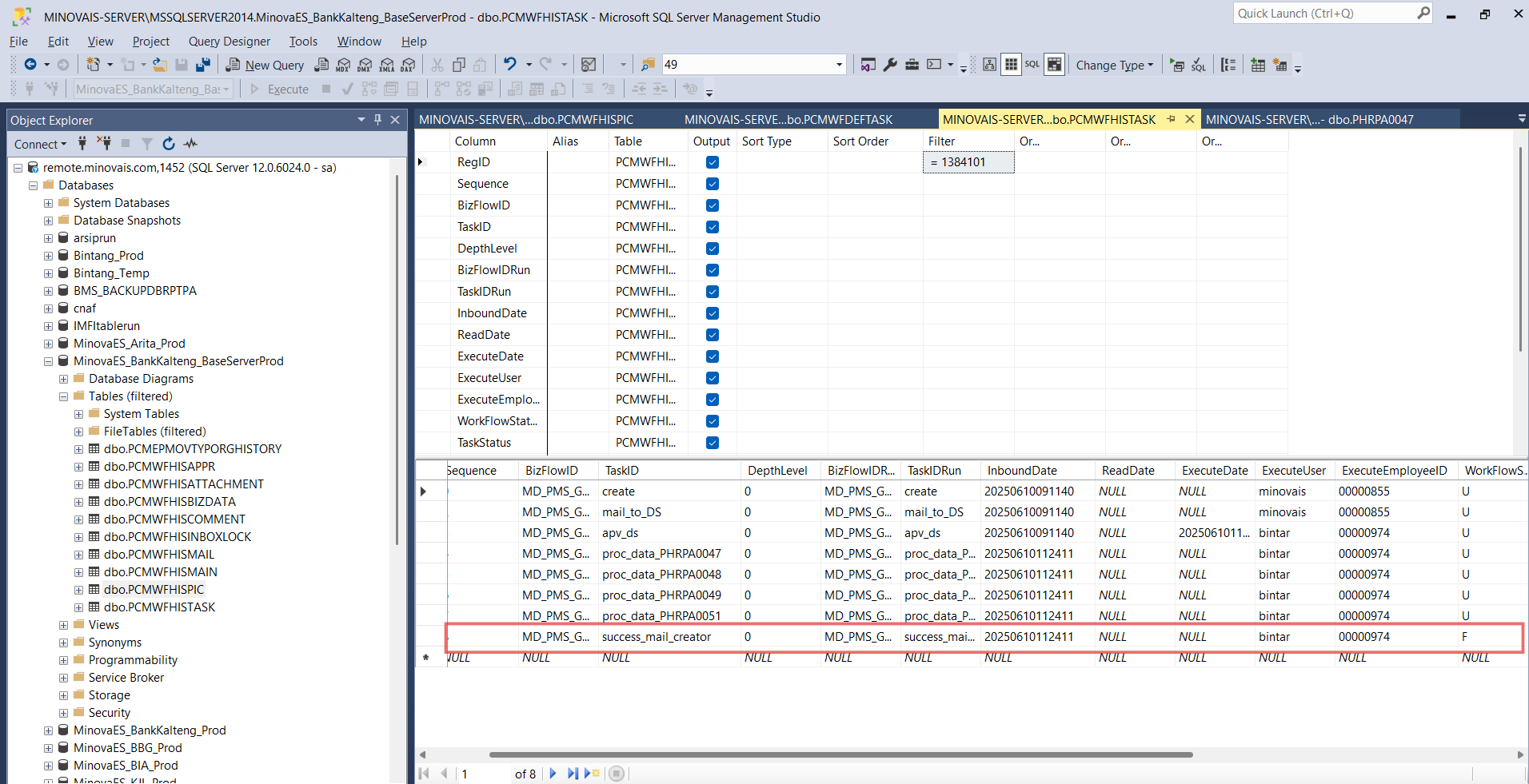Close the PCMWFHISTASK tab
Viewport: 1529px width, 784px height.
click(x=1190, y=119)
